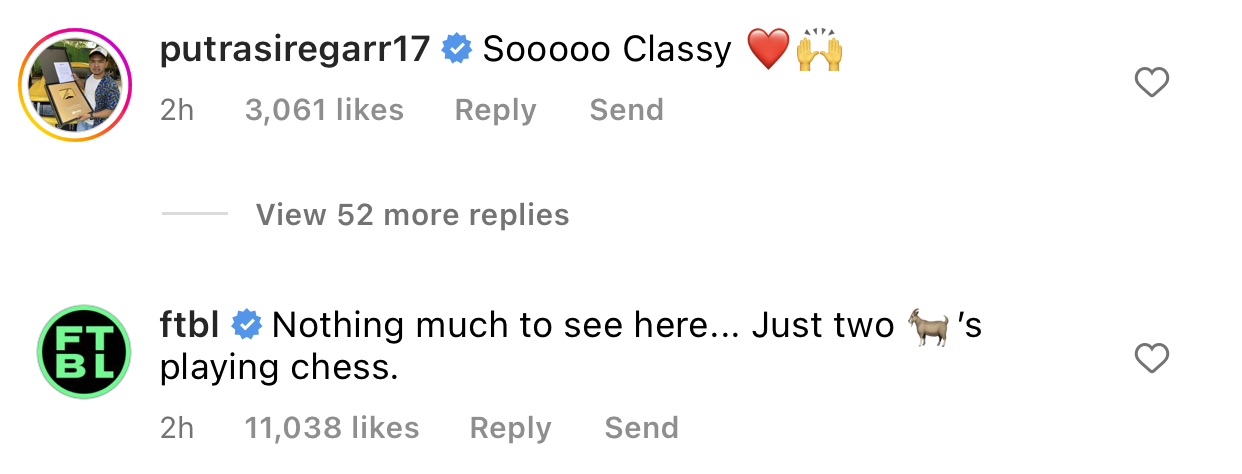The height and width of the screenshot is (474, 1242).
Task: Click the red heart emoji in the comment
Action: point(768,50)
